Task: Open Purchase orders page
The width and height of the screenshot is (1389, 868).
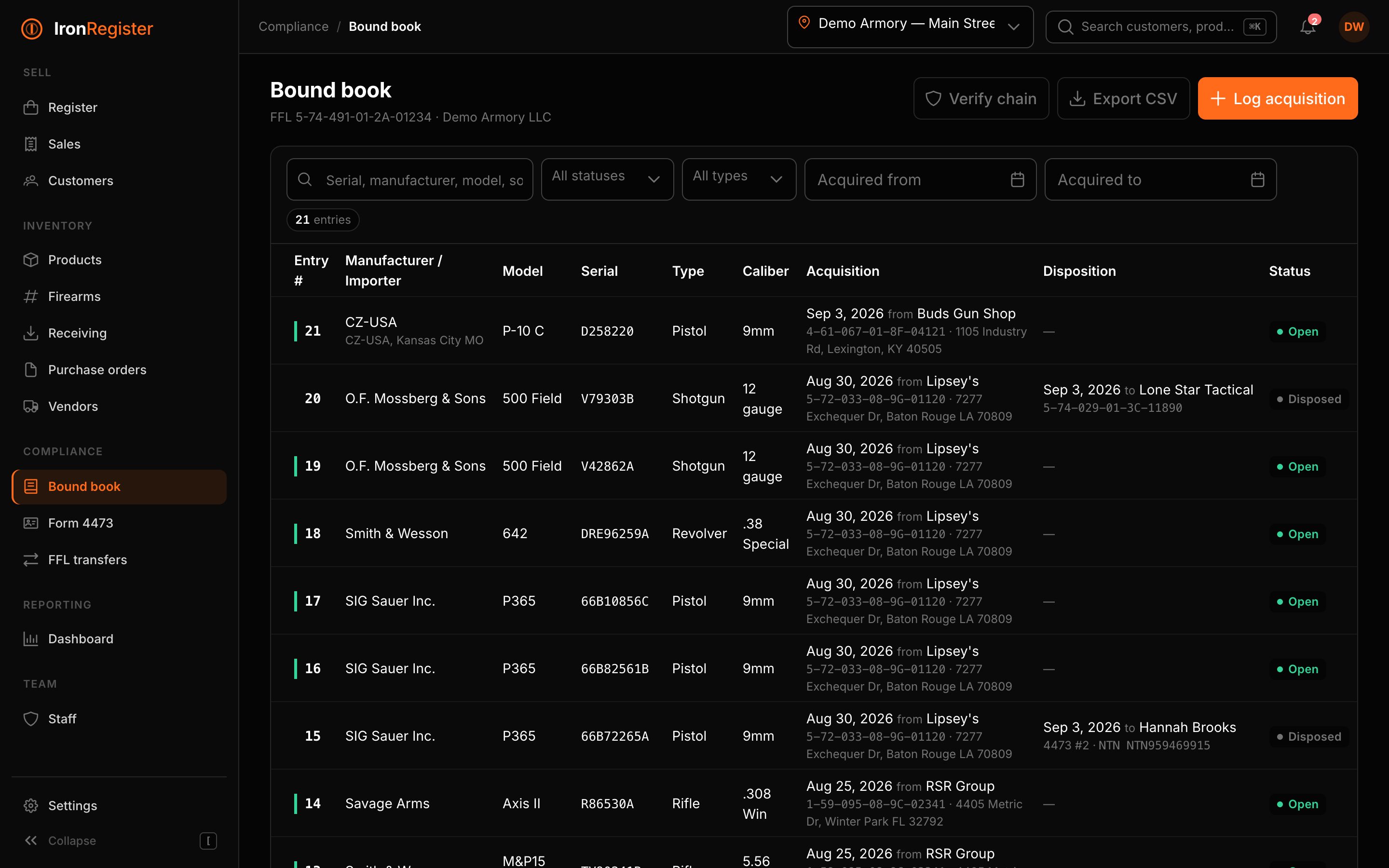Action: click(x=119, y=370)
